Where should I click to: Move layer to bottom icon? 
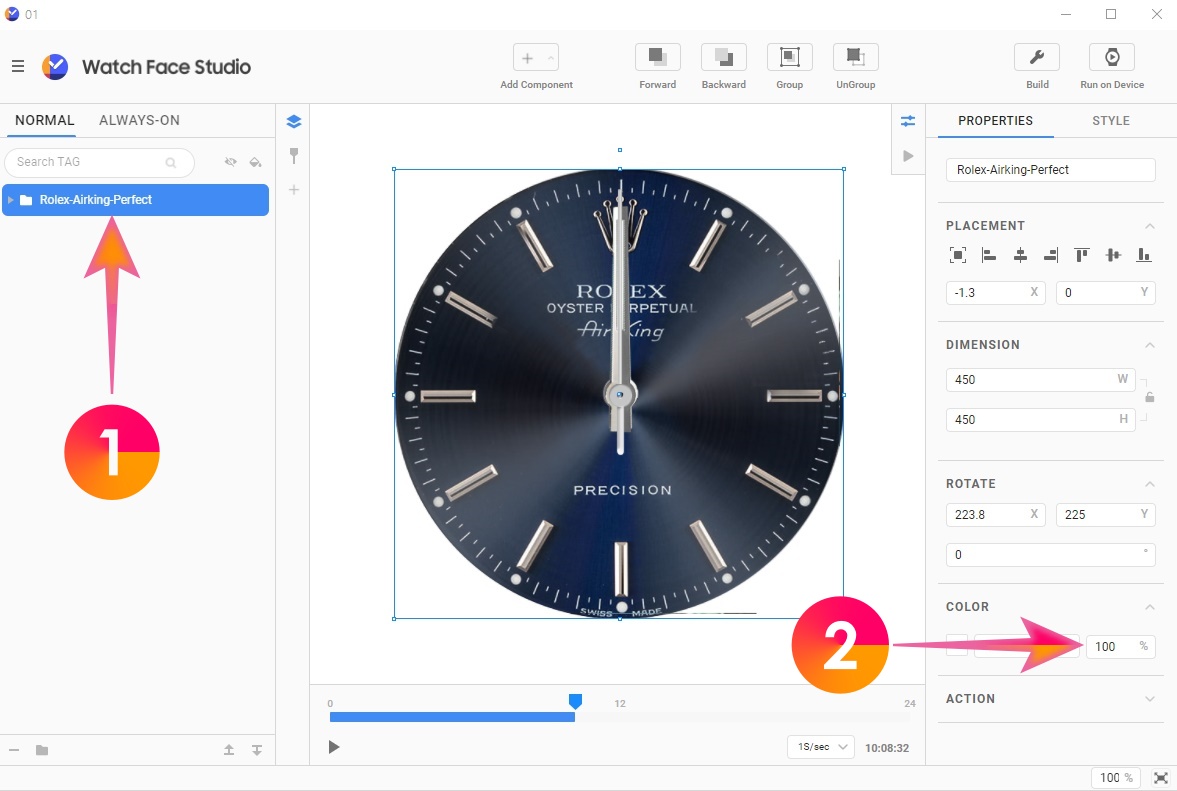[257, 750]
